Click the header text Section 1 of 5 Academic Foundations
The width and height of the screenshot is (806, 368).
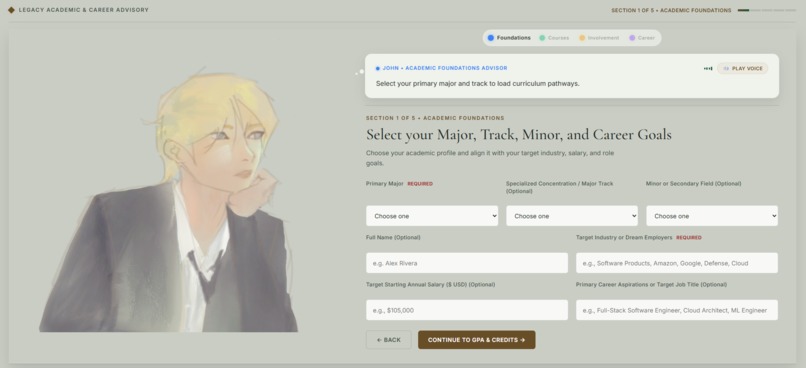tap(671, 10)
